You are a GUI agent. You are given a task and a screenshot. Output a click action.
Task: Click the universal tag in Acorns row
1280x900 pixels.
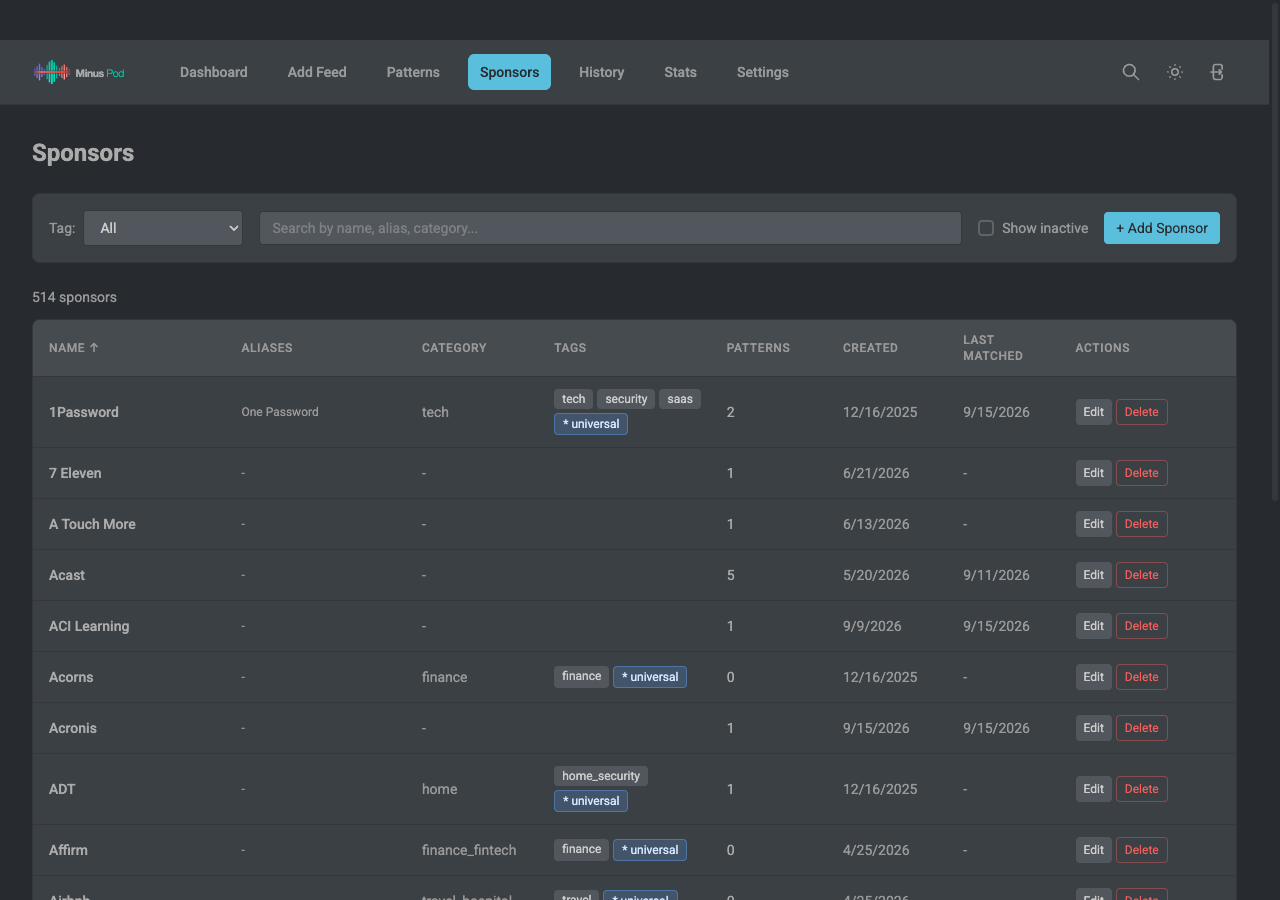650,677
